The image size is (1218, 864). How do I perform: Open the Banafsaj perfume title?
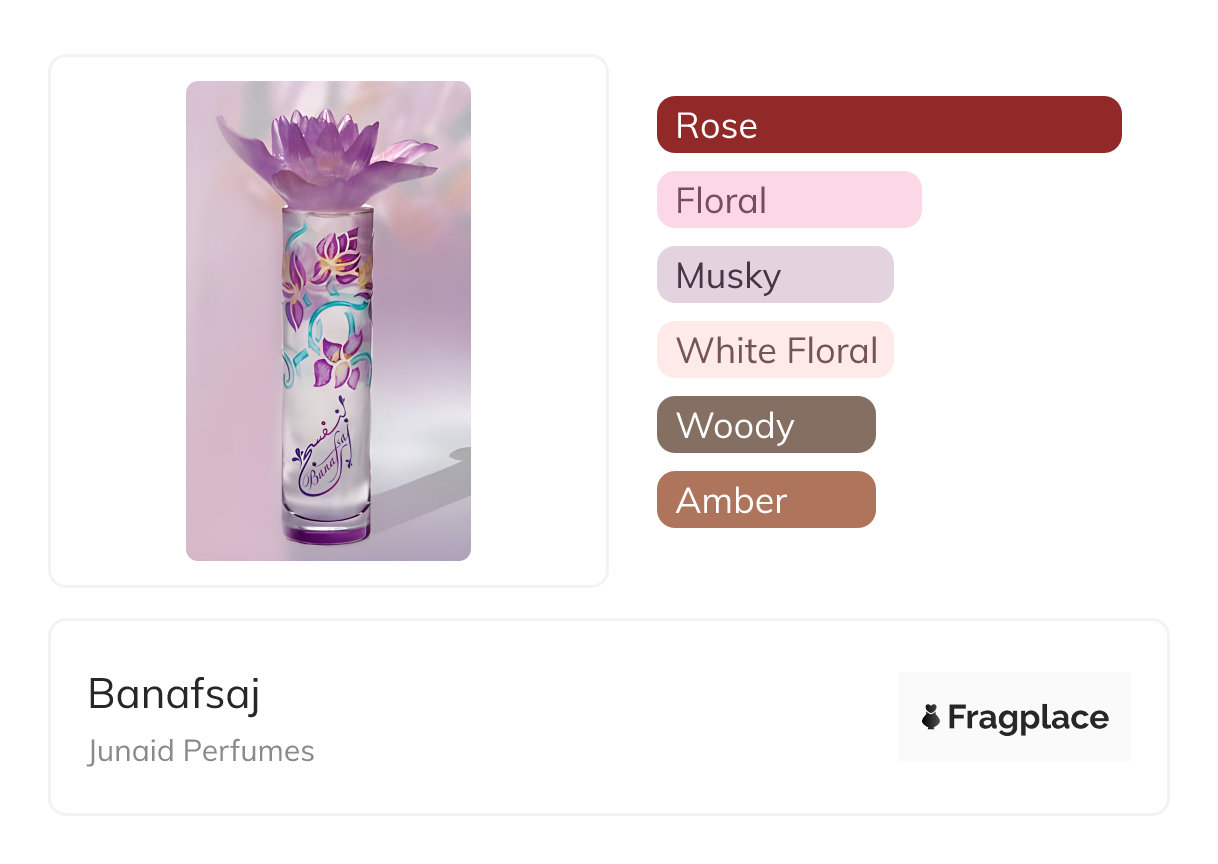(x=174, y=693)
